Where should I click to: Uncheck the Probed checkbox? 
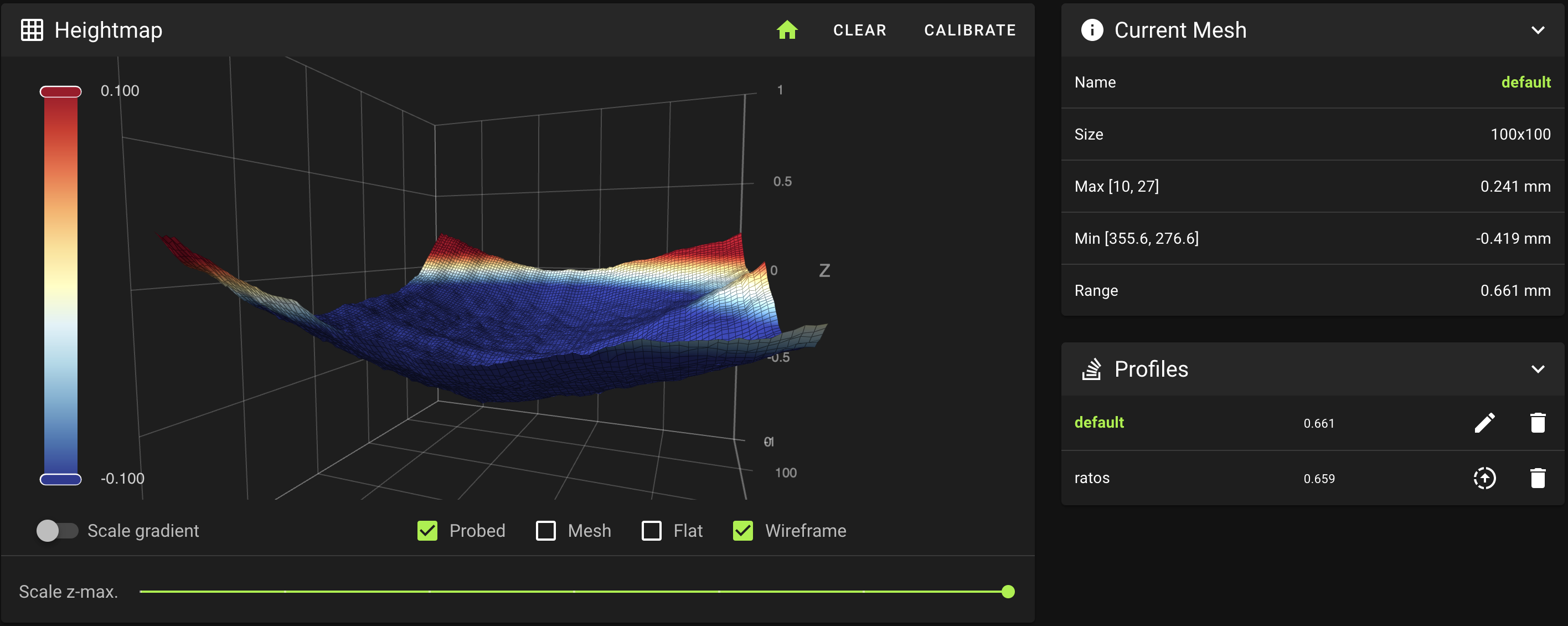click(427, 530)
